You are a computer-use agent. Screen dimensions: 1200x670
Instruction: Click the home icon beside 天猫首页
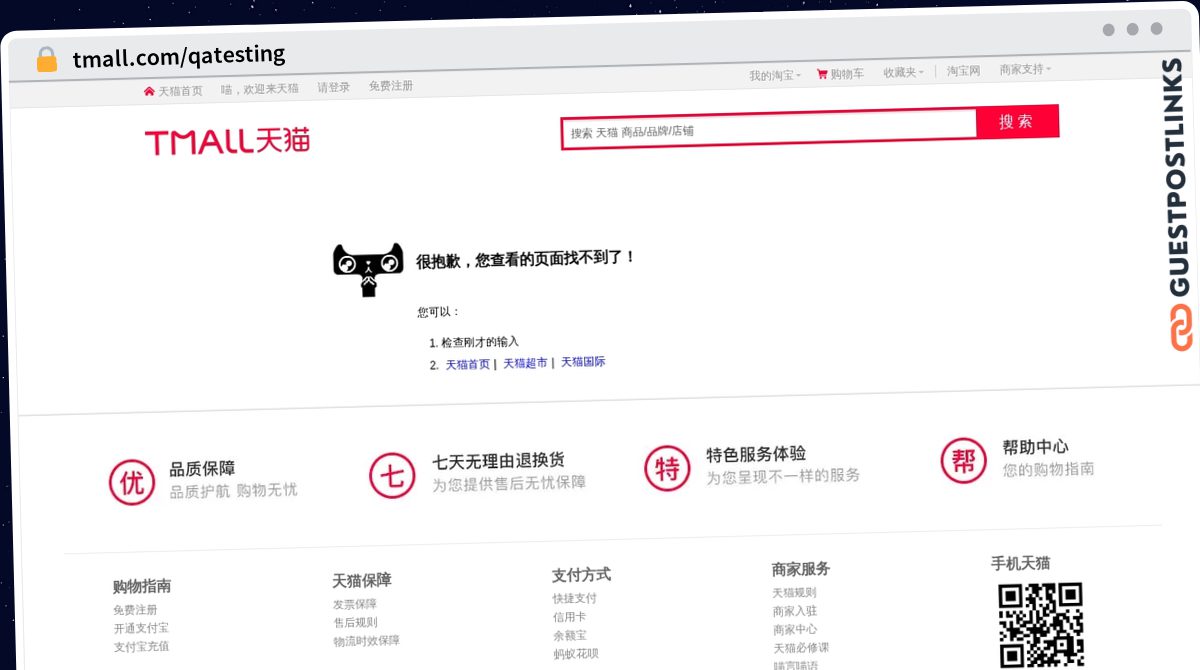pos(149,91)
